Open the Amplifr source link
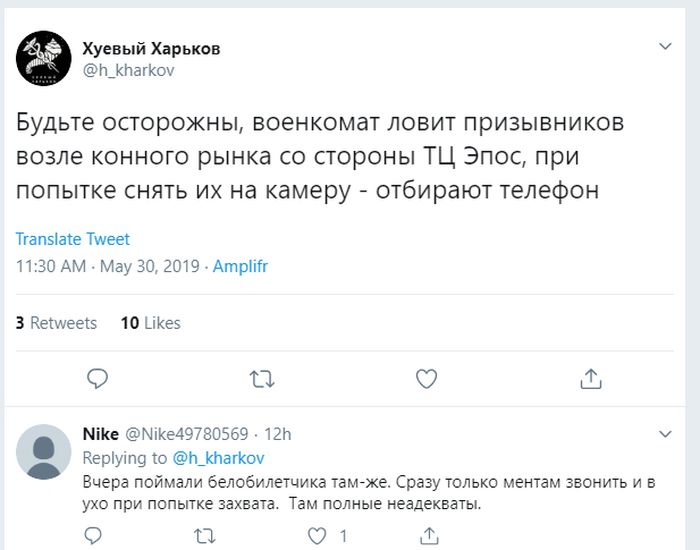This screenshot has height=550, width=700. pos(242,267)
